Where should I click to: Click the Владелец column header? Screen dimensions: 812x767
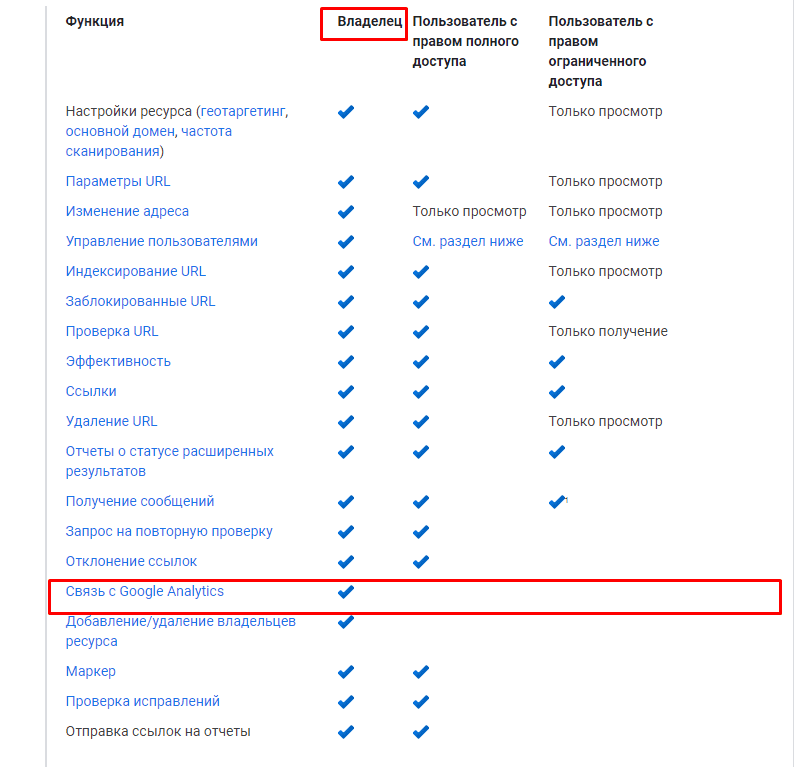(x=364, y=21)
